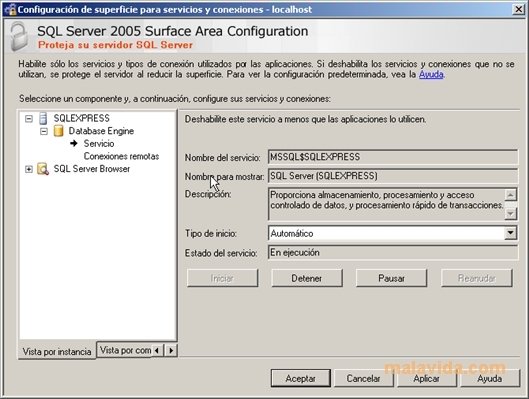Click the 'Proteja su servidor SQL Server' text
This screenshot has width=529, height=399.
[115, 45]
